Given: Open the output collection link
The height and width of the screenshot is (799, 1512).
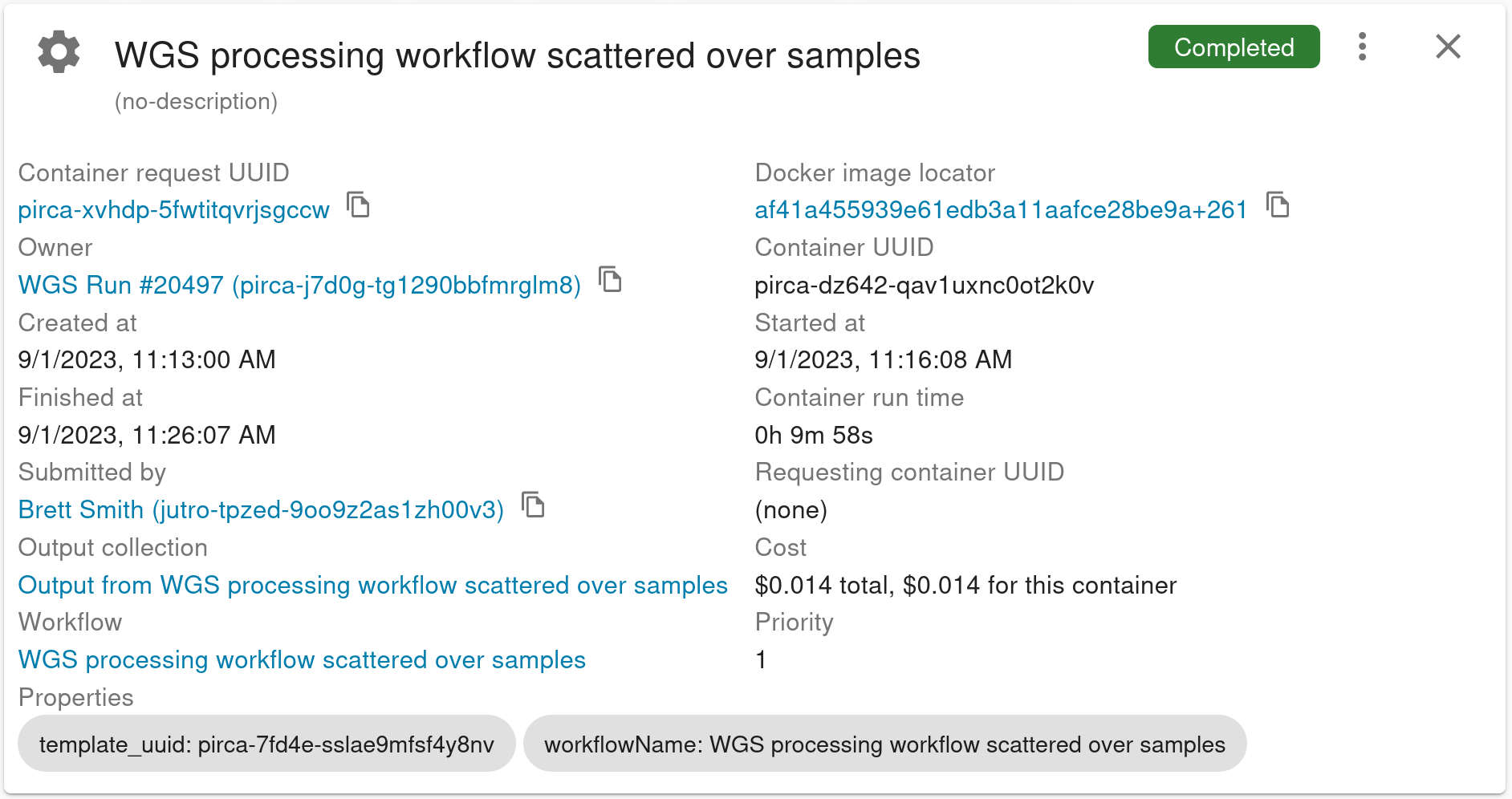Looking at the screenshot, I should (x=372, y=586).
